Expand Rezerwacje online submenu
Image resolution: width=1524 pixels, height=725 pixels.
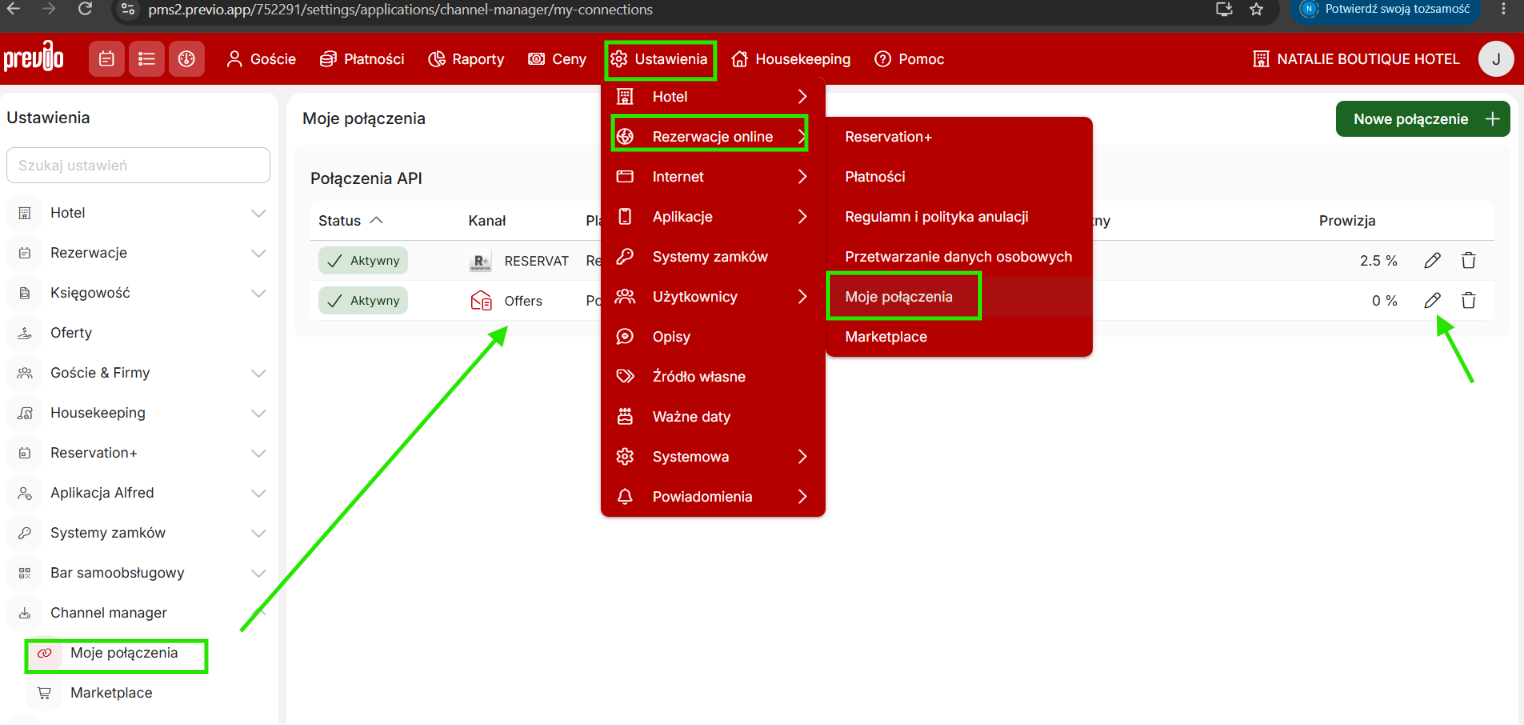click(x=713, y=137)
